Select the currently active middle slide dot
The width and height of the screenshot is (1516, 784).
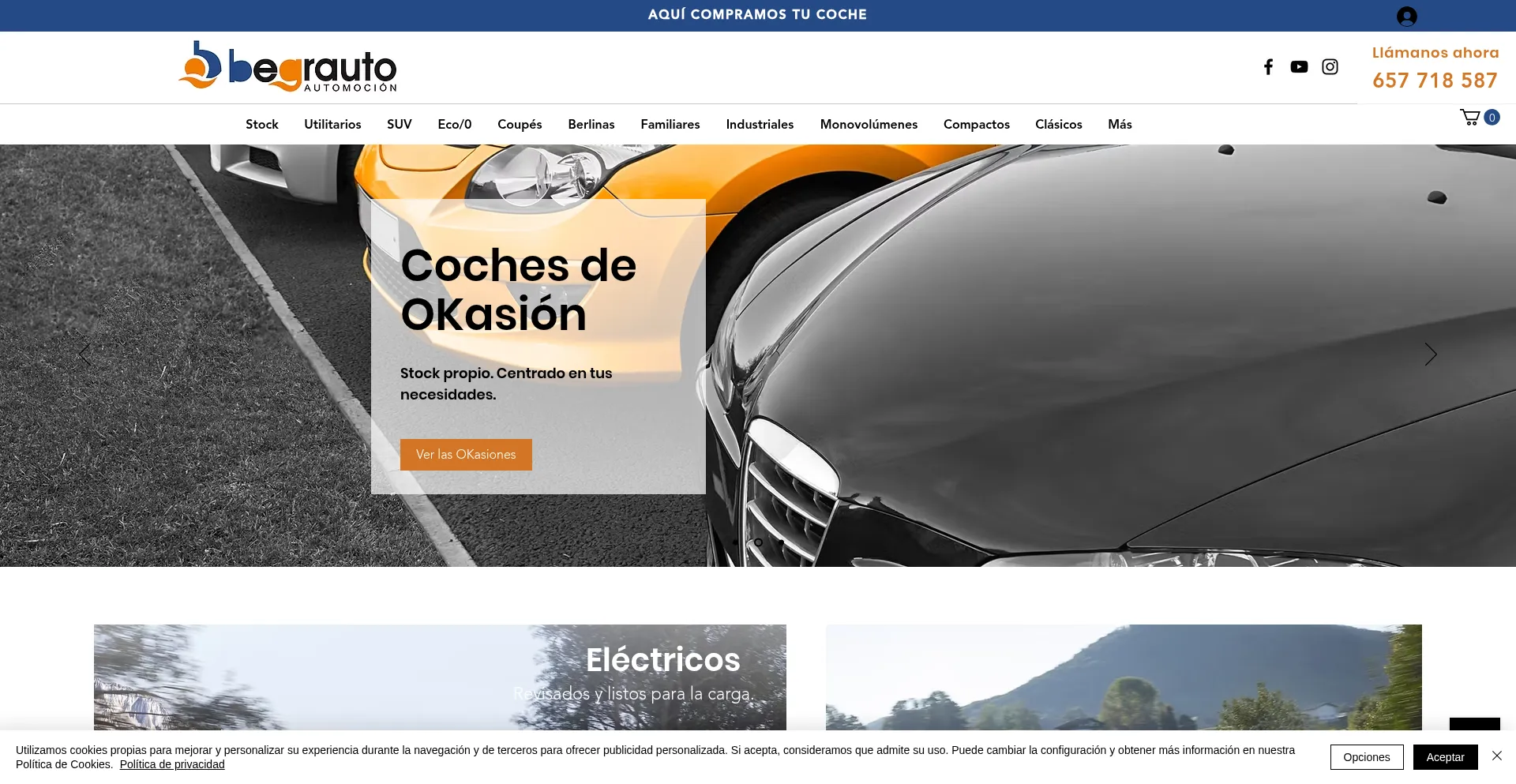pyautogui.click(x=758, y=542)
